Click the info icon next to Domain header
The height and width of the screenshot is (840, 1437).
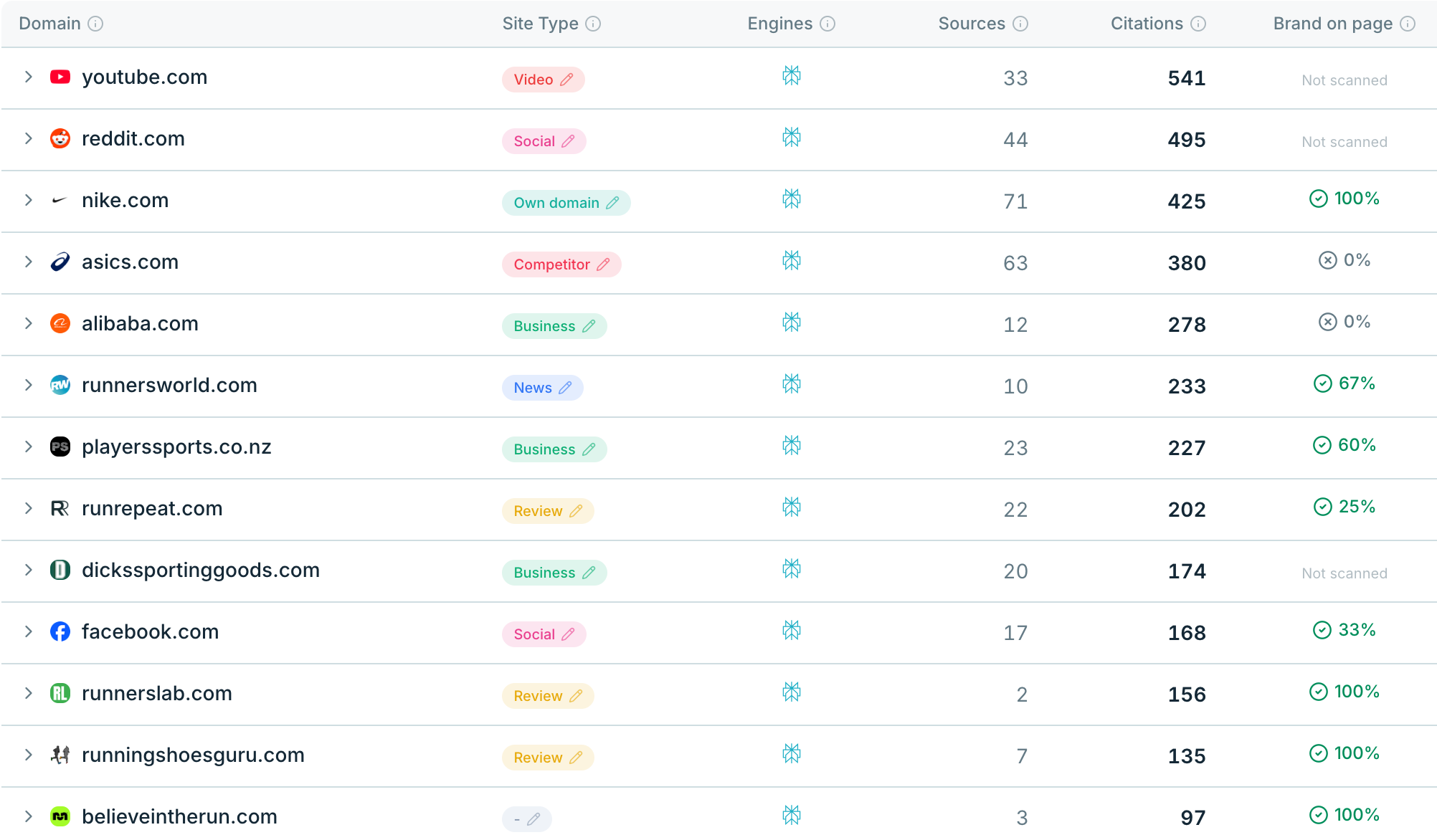pyautogui.click(x=95, y=24)
